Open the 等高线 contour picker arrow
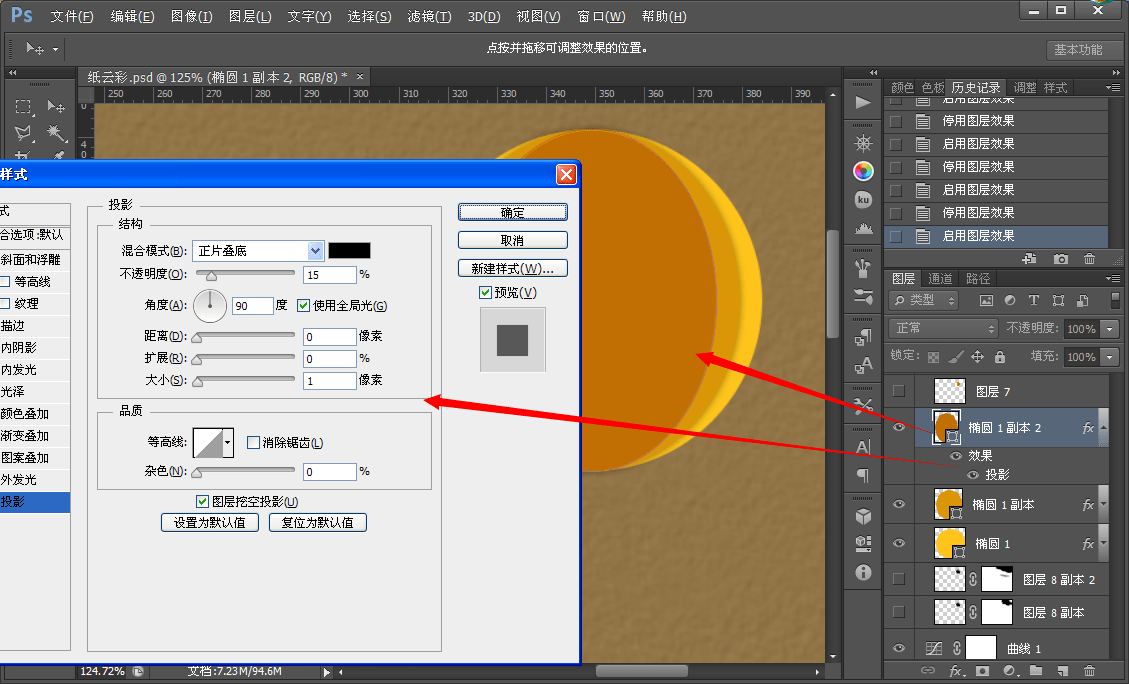Screen dimensions: 1129x684 point(228,442)
